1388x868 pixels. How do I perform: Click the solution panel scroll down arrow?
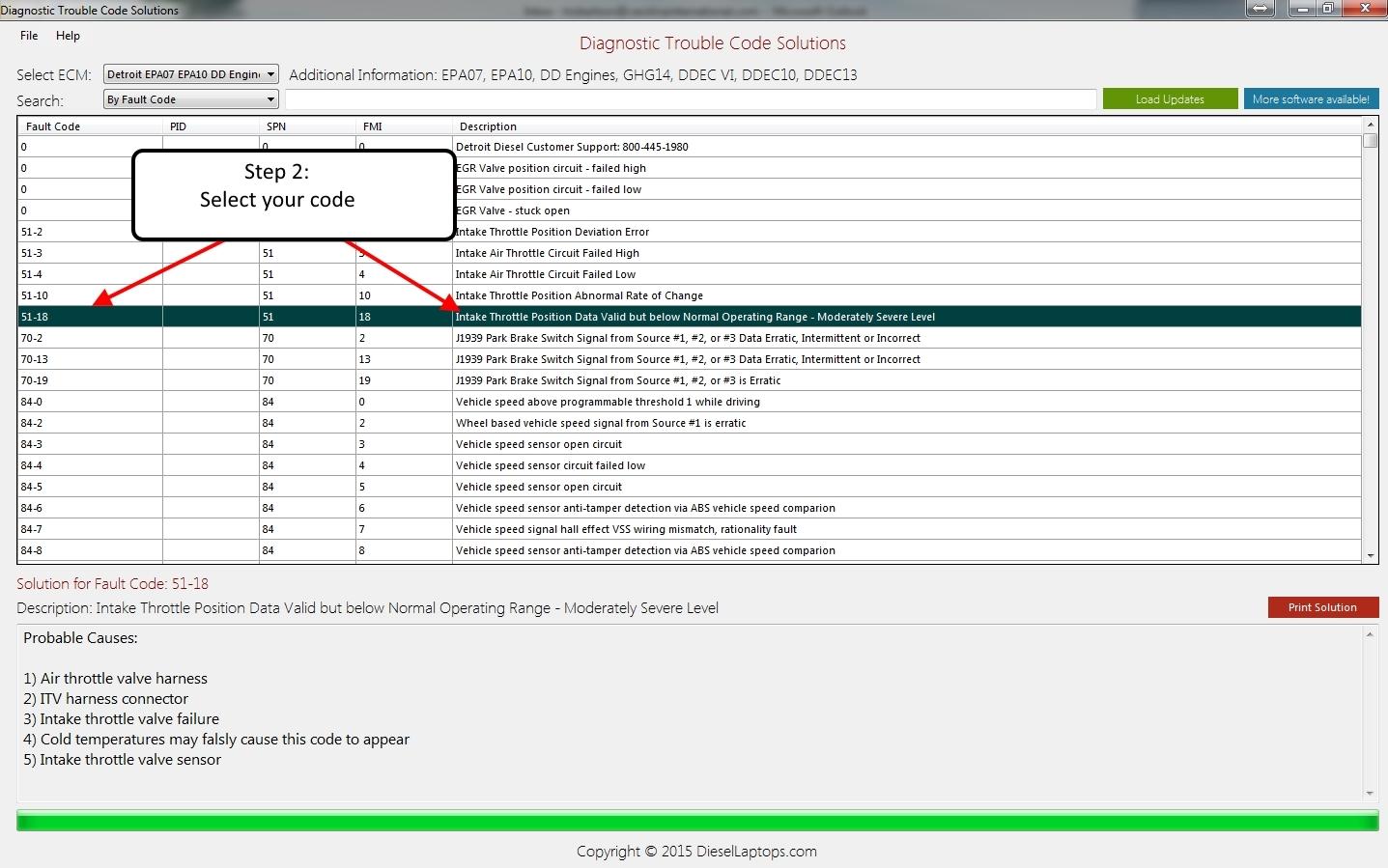tap(1370, 793)
